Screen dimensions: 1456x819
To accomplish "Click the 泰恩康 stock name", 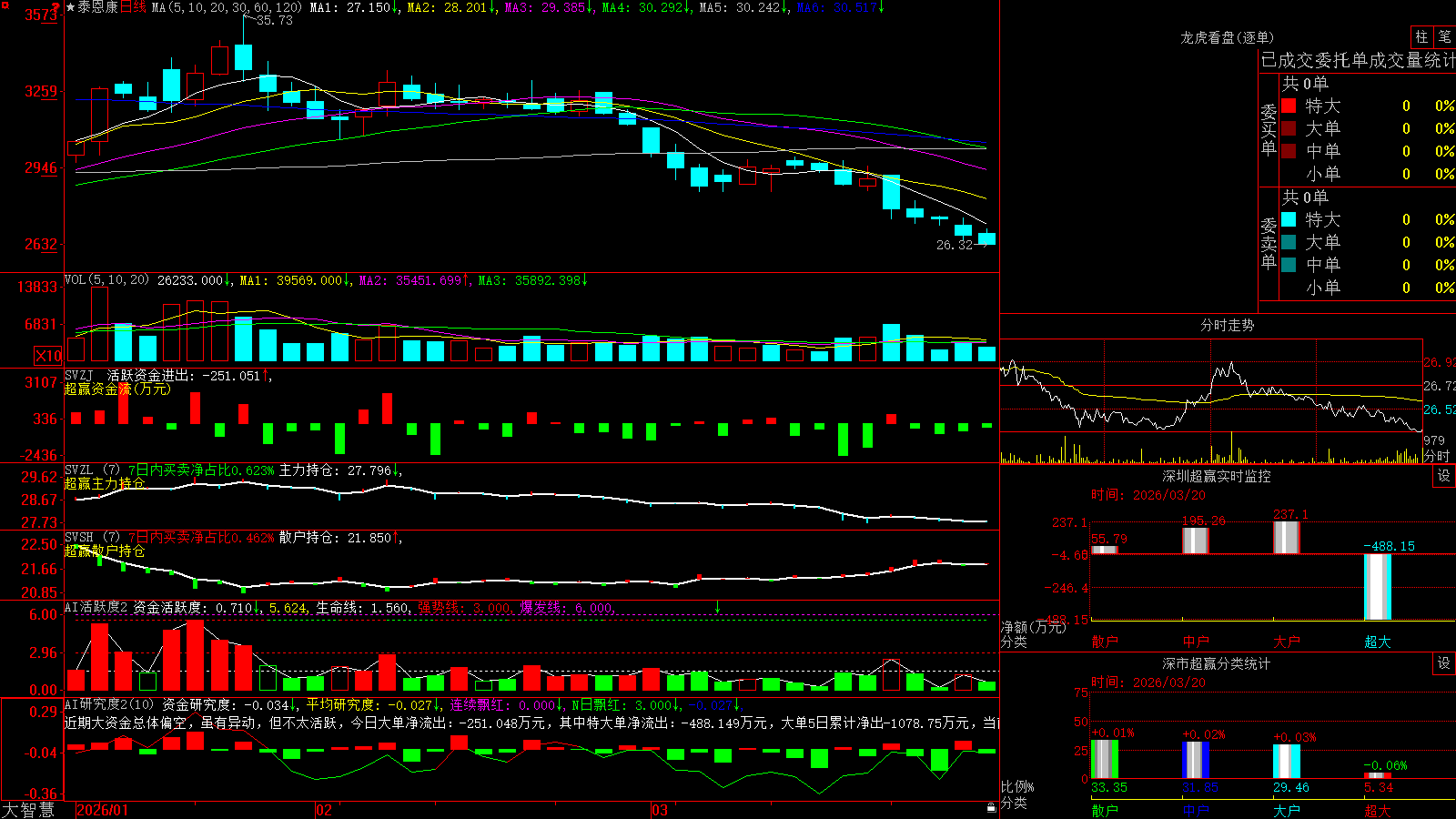I will [x=97, y=7].
